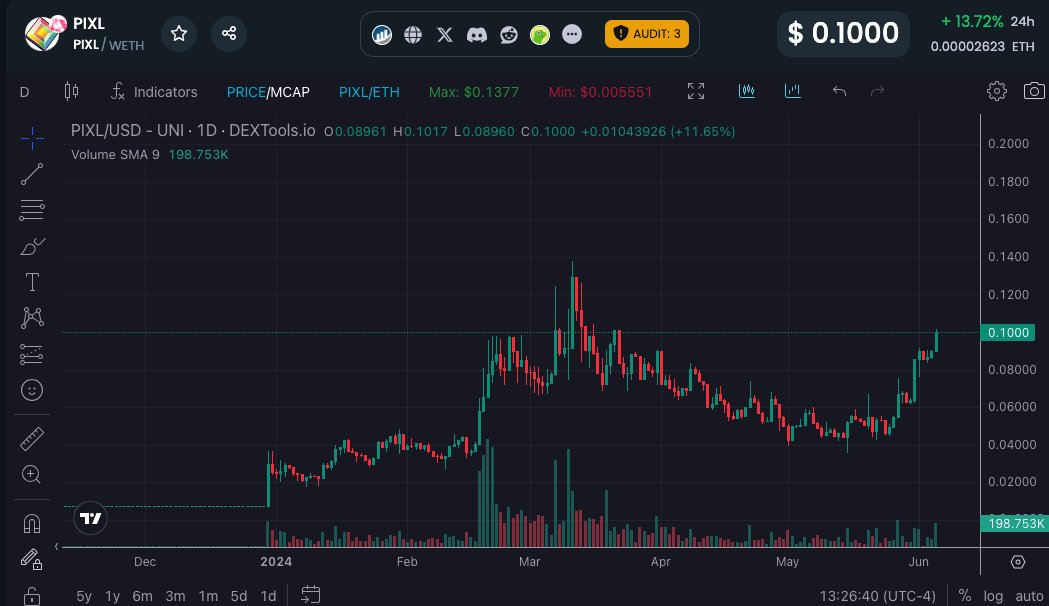Open the Indicators menu
Image resolution: width=1049 pixels, height=606 pixels.
pos(154,92)
